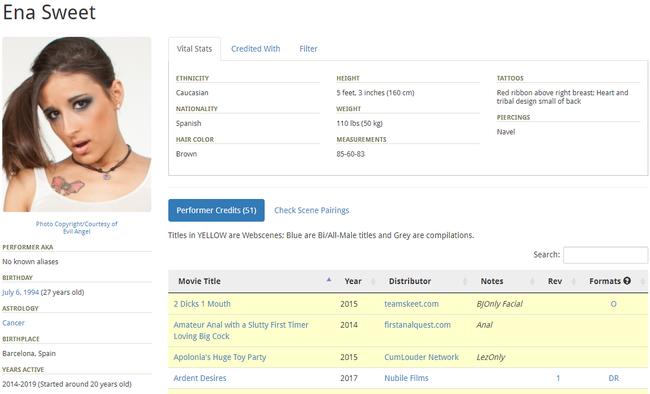Click the O format link in first row
The width and height of the screenshot is (650, 394).
(614, 304)
